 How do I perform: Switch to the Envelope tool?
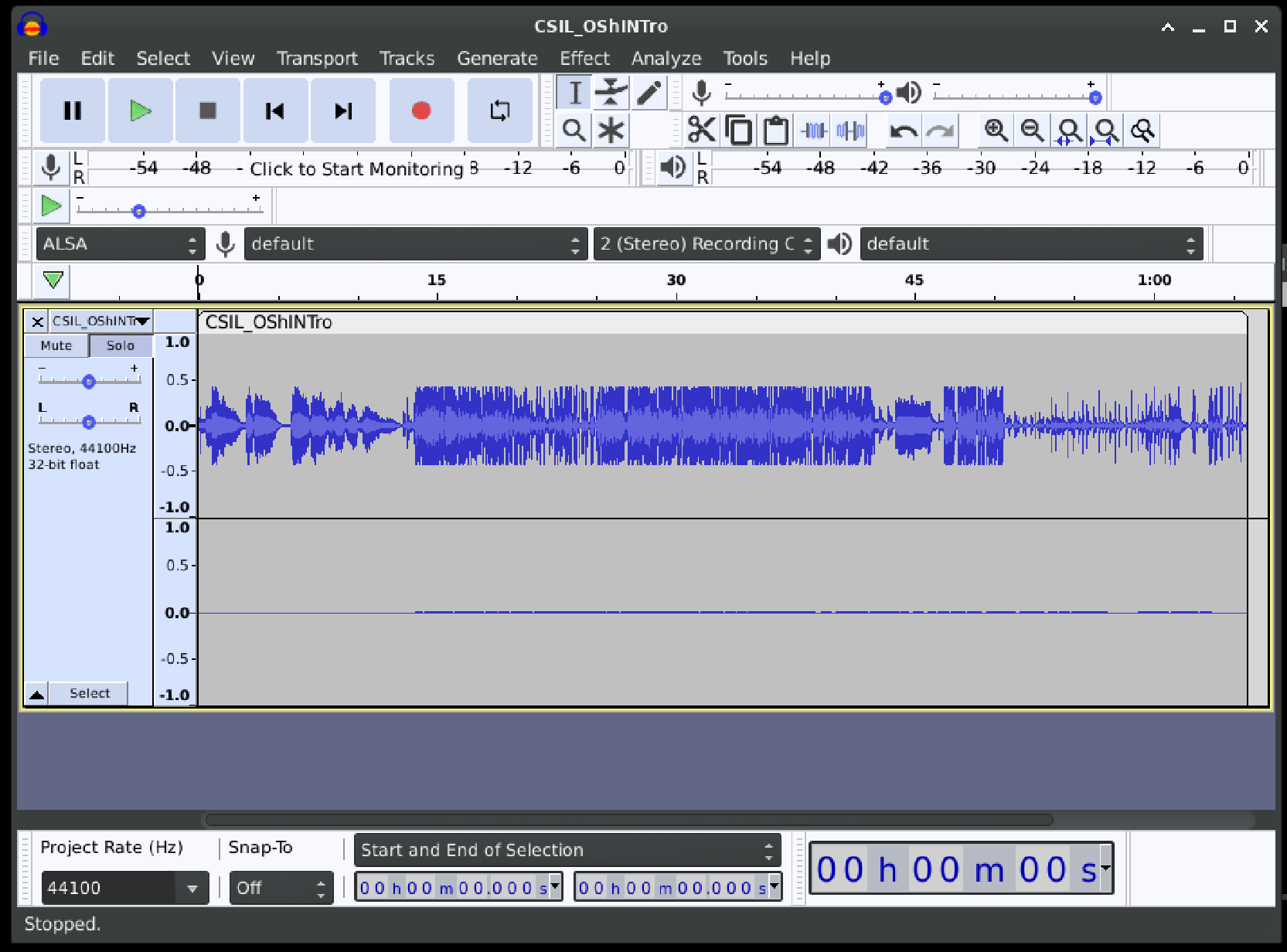coord(611,92)
